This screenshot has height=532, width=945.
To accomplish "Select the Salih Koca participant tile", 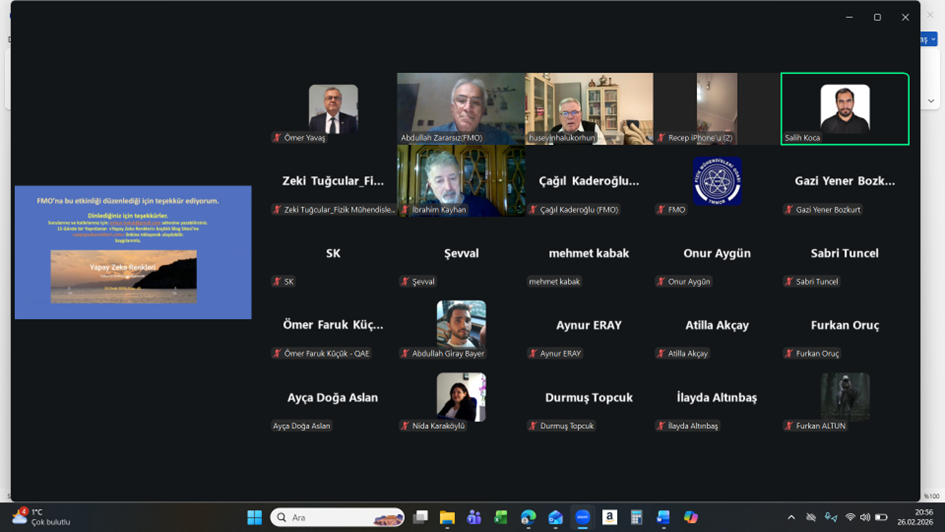I will (844, 109).
